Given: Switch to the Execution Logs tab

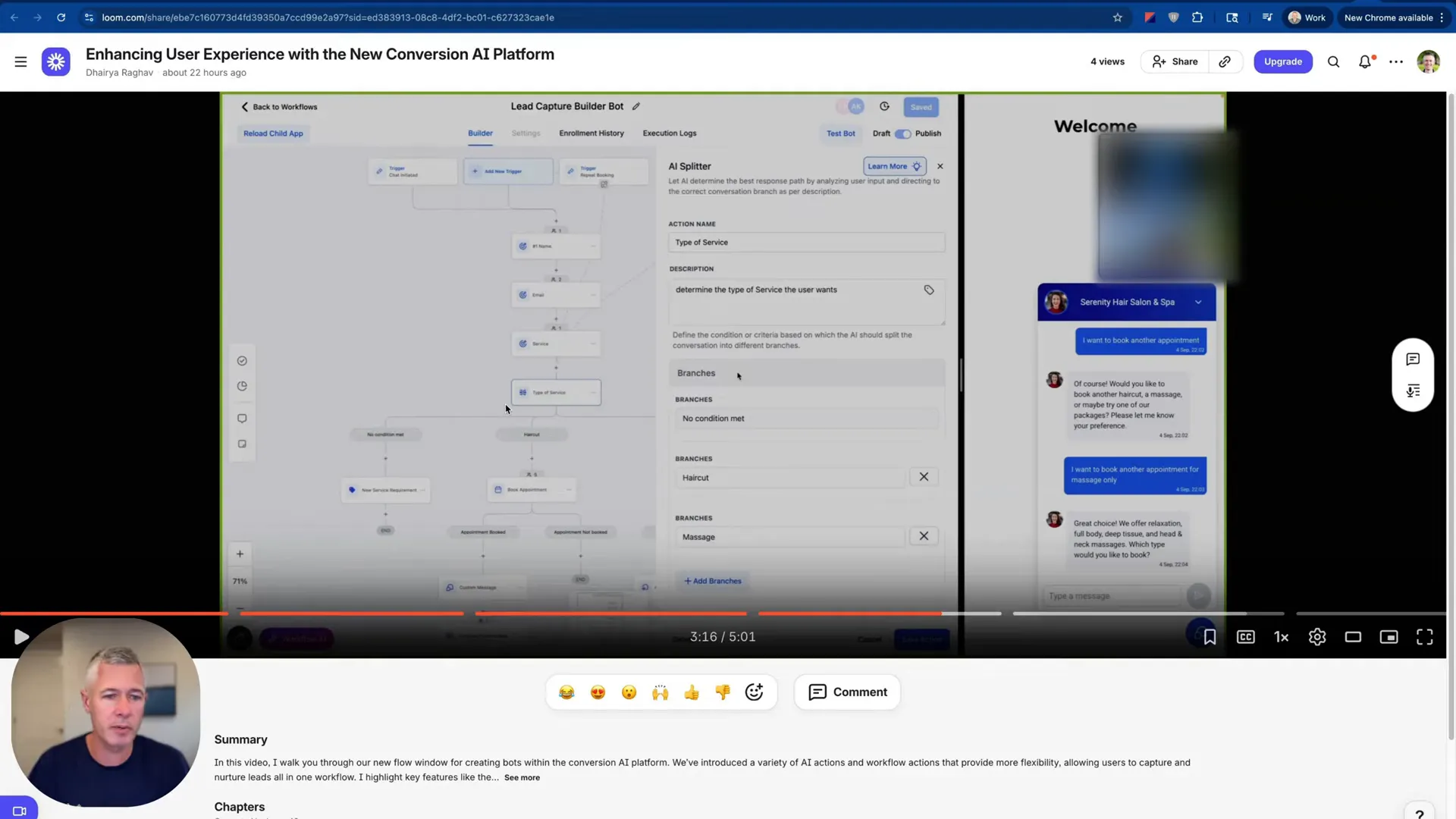Looking at the screenshot, I should click(x=669, y=133).
